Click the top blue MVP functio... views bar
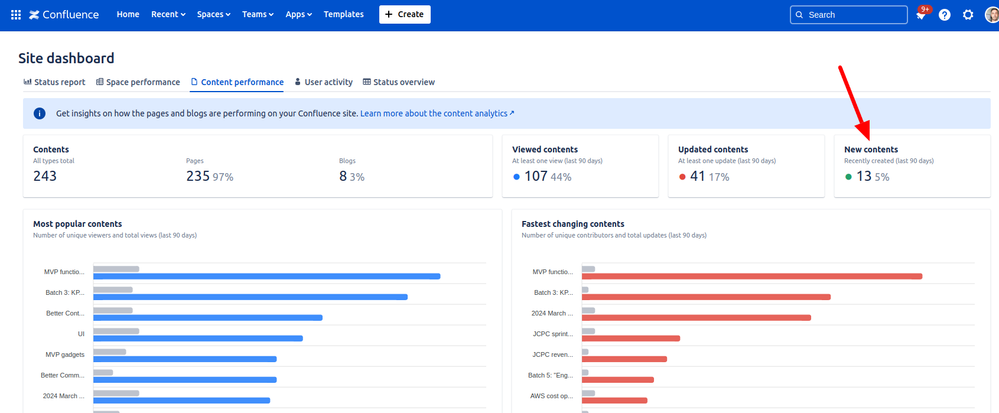The height and width of the screenshot is (413, 999). pyautogui.click(x=266, y=276)
